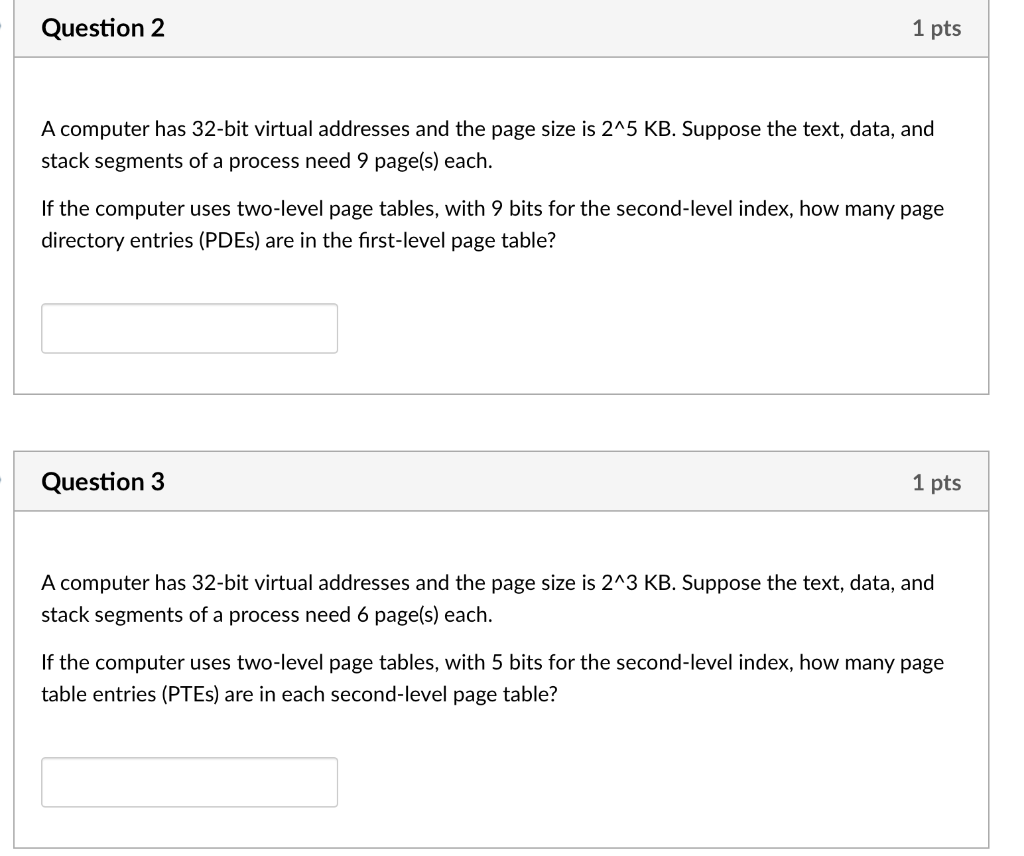Click '9 bits for the second-level index' text
This screenshot has width=1024, height=856.
[x=641, y=209]
